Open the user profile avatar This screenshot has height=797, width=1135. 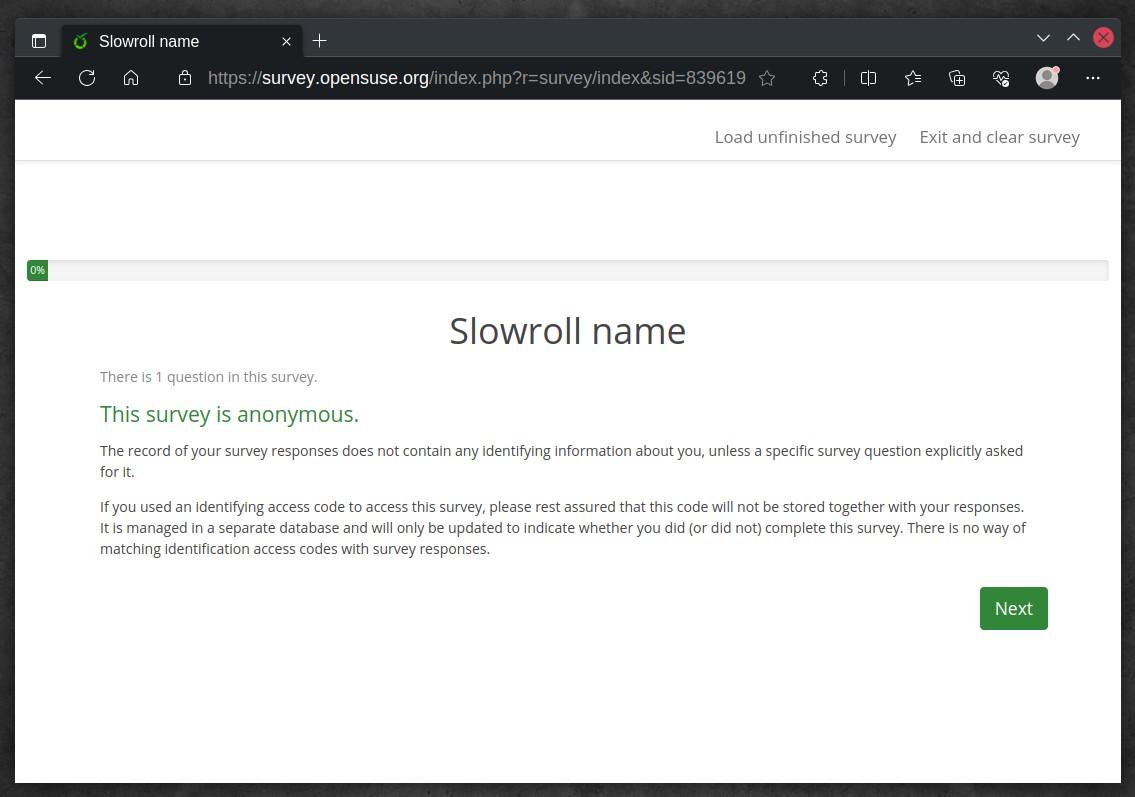click(x=1047, y=77)
